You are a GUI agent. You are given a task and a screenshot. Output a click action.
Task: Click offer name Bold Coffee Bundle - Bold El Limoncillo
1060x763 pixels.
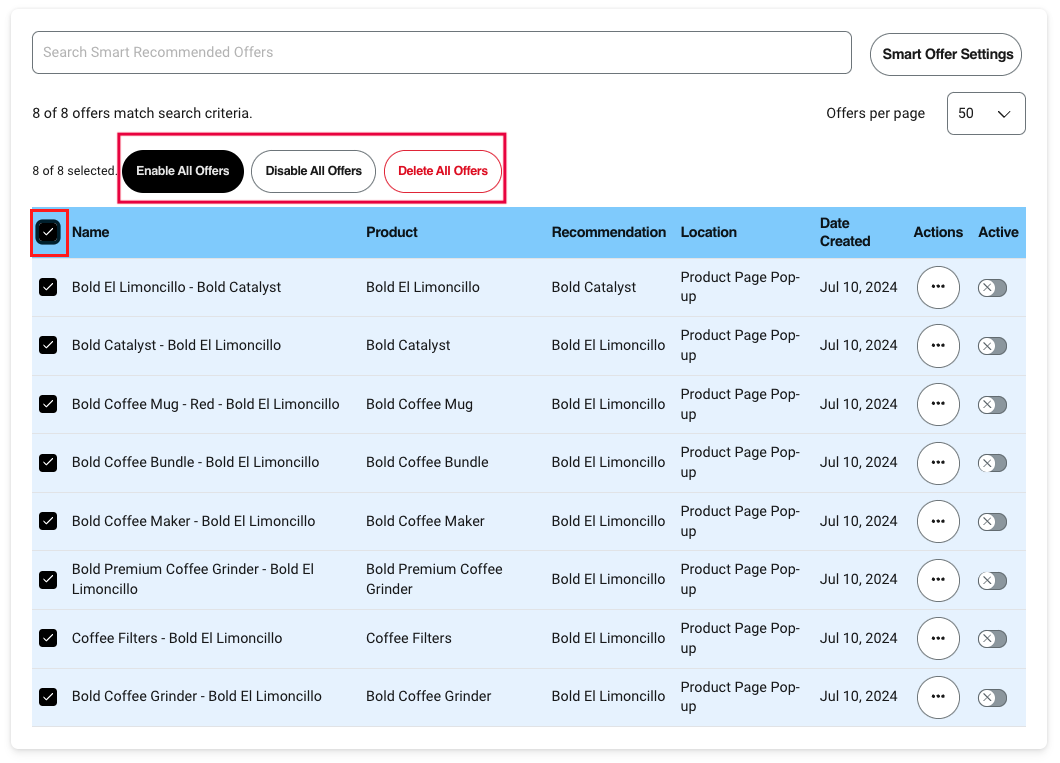(x=195, y=462)
